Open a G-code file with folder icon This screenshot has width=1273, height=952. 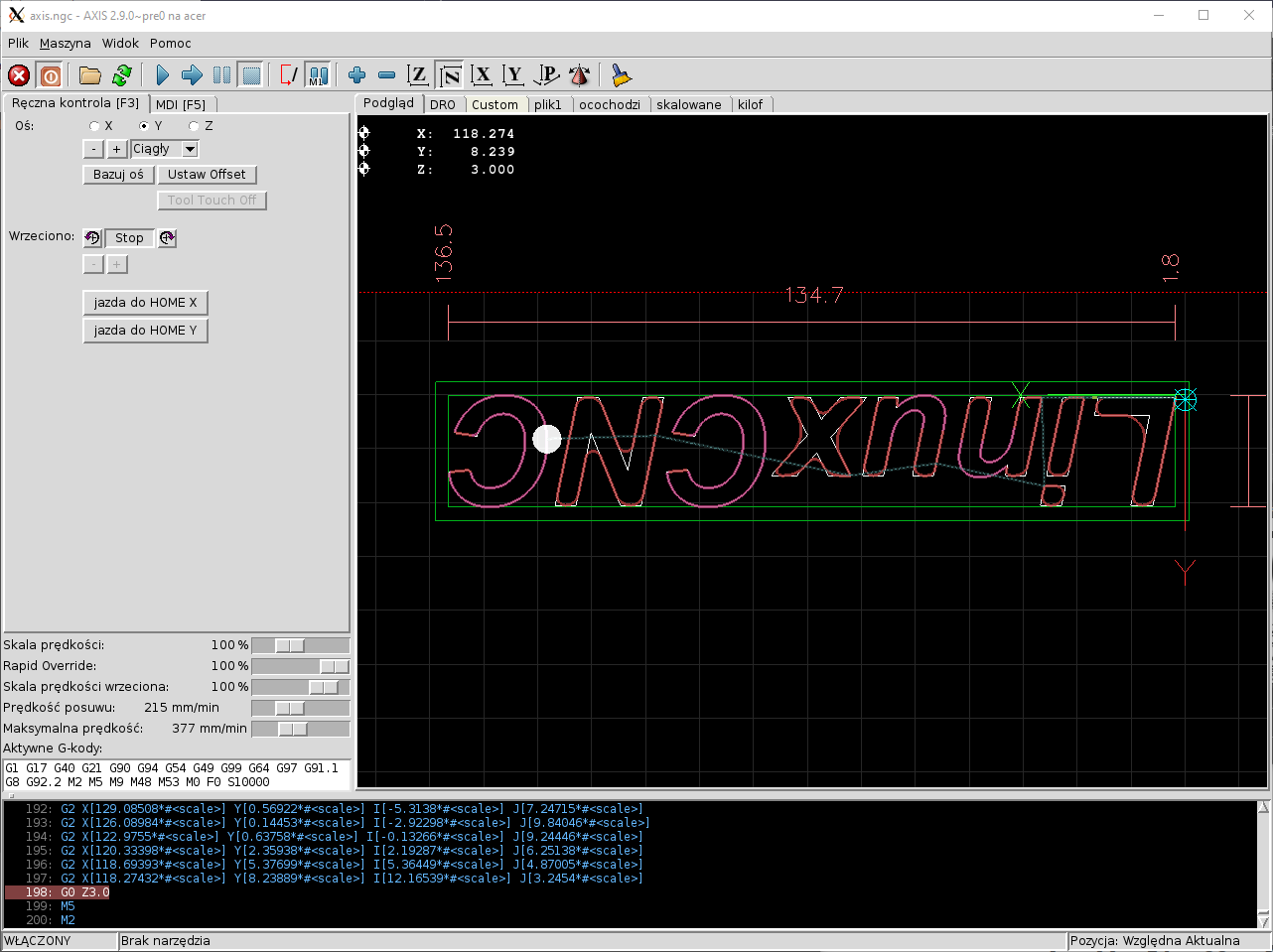[90, 75]
